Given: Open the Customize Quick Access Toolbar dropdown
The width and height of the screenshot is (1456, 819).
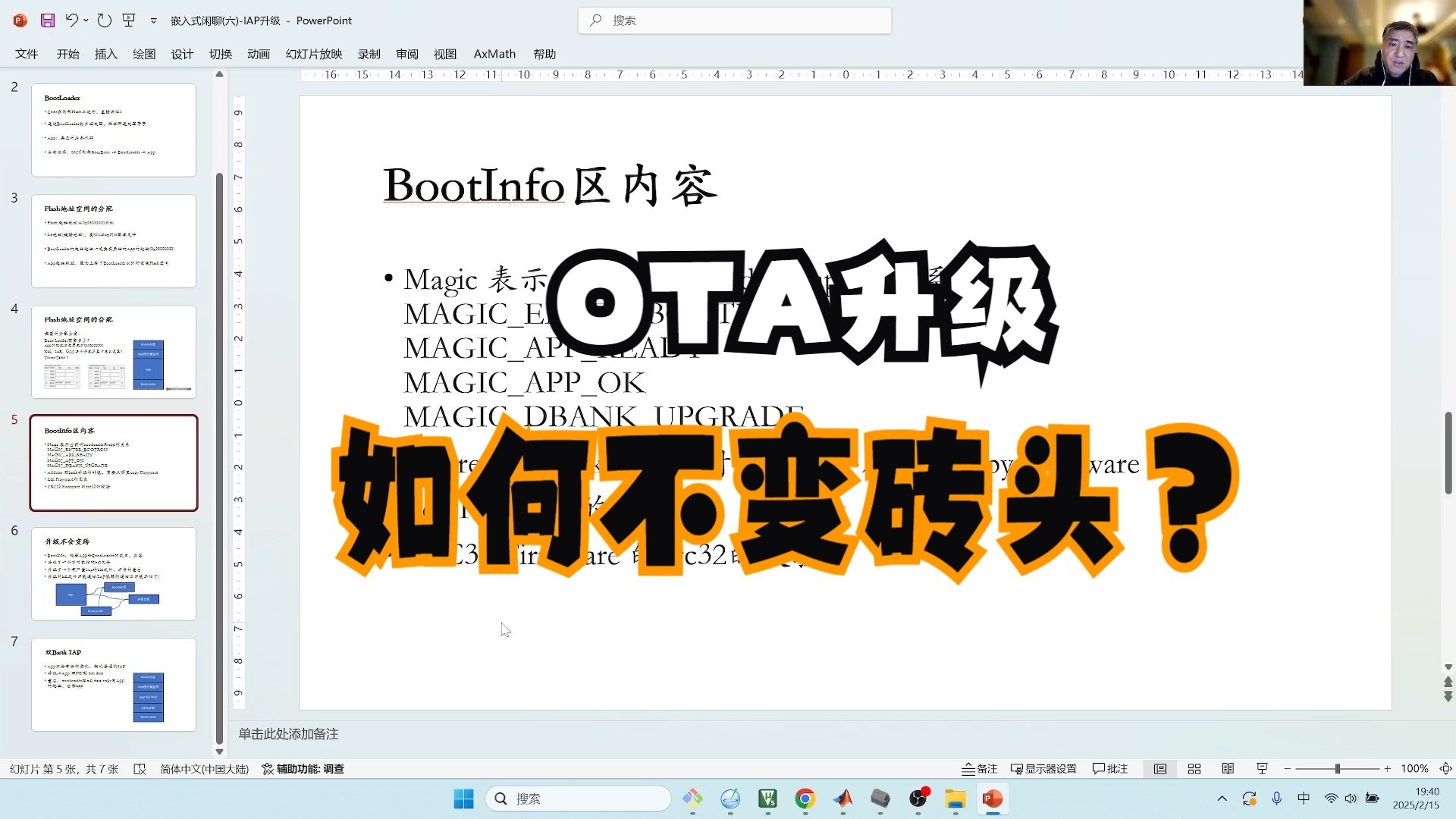Looking at the screenshot, I should coord(154,20).
